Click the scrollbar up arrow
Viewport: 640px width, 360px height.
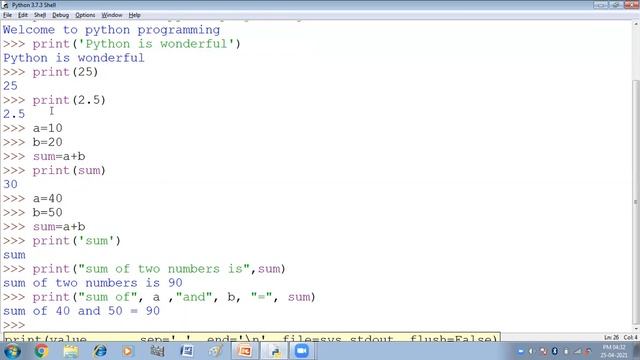coord(636,24)
